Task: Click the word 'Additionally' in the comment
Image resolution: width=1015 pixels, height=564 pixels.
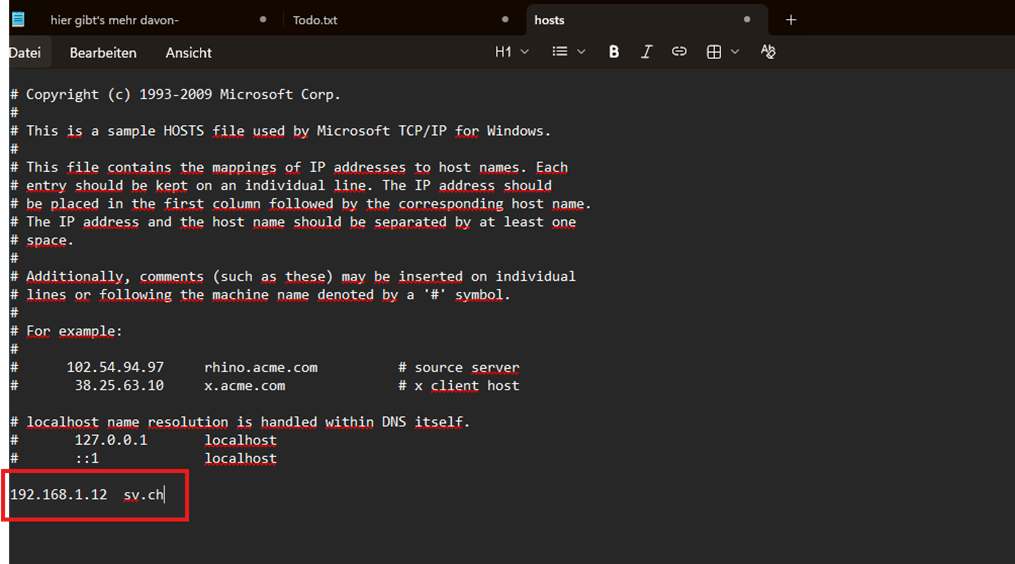Action: 74,276
